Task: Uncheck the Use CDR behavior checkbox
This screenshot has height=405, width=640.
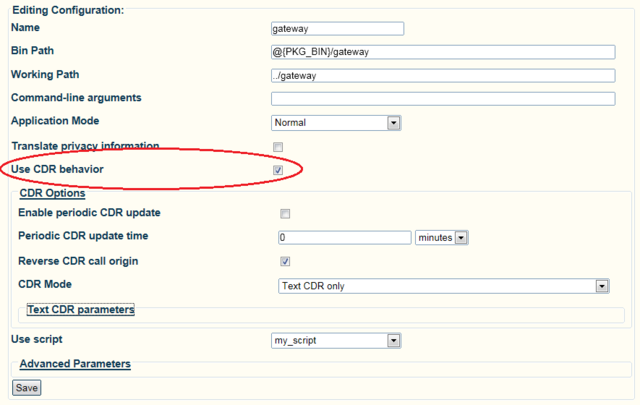Action: pyautogui.click(x=278, y=171)
